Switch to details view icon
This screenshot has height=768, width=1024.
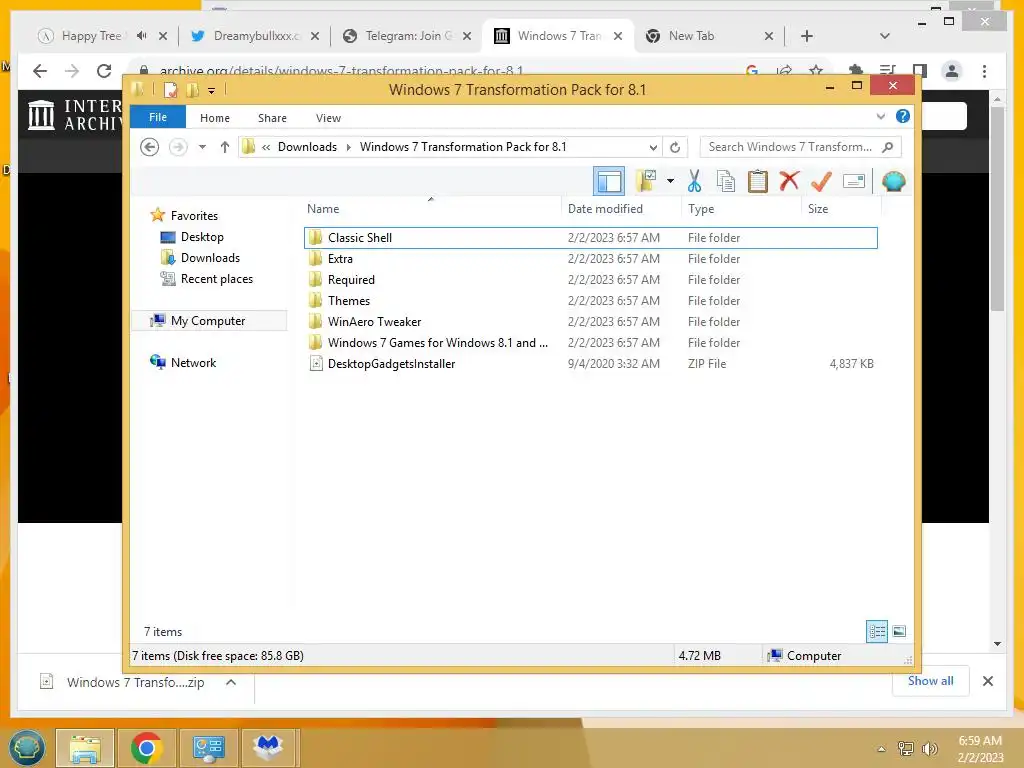point(876,631)
